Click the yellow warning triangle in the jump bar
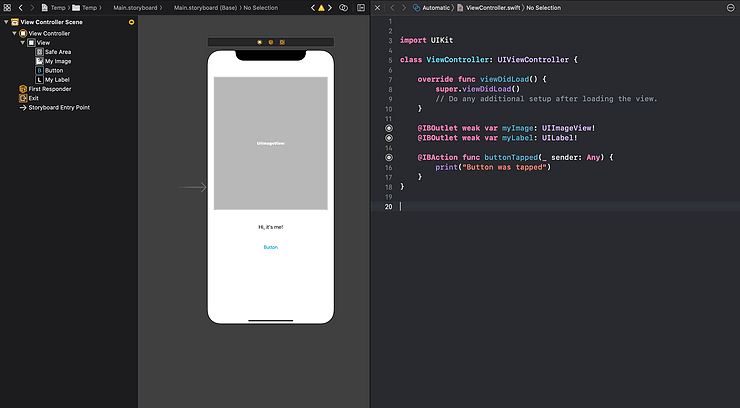740x408 pixels. pos(320,7)
